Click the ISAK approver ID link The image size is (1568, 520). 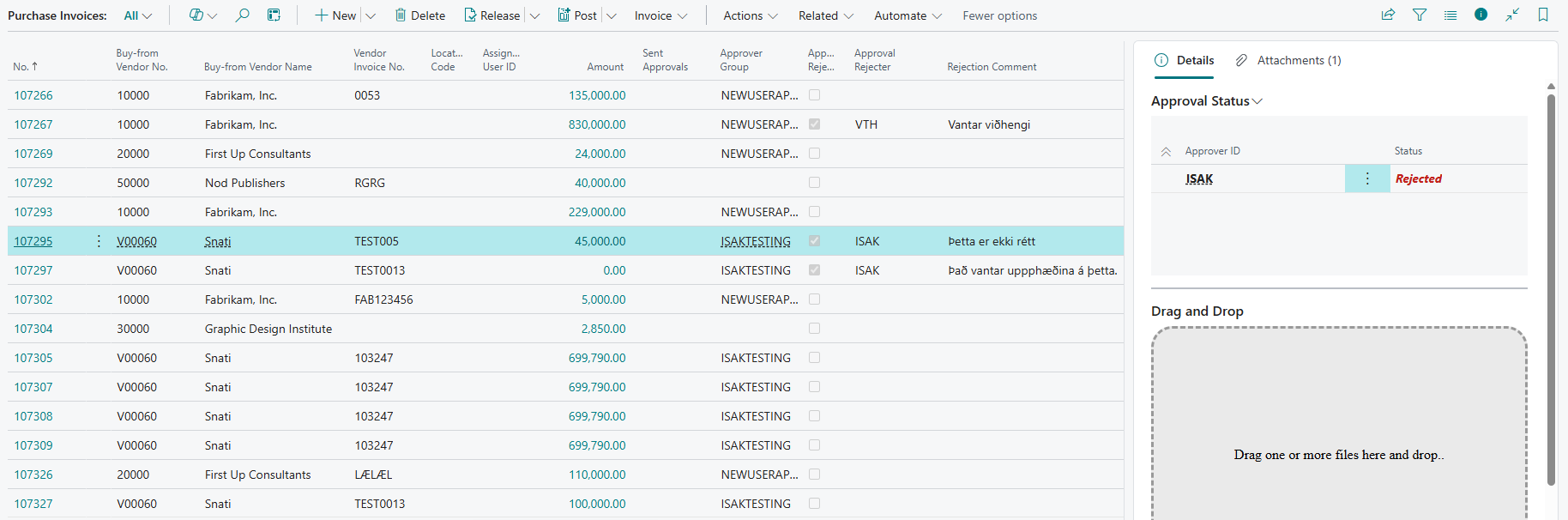(1199, 178)
